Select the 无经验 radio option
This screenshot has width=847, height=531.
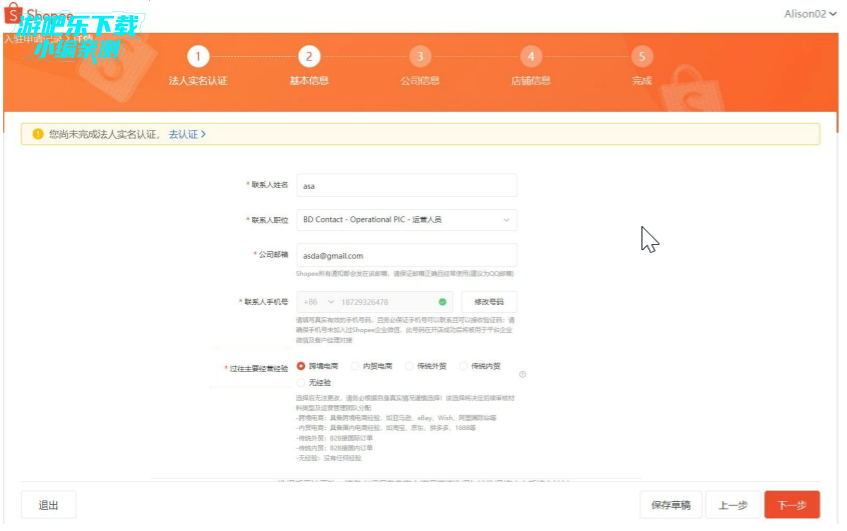pyautogui.click(x=301, y=382)
